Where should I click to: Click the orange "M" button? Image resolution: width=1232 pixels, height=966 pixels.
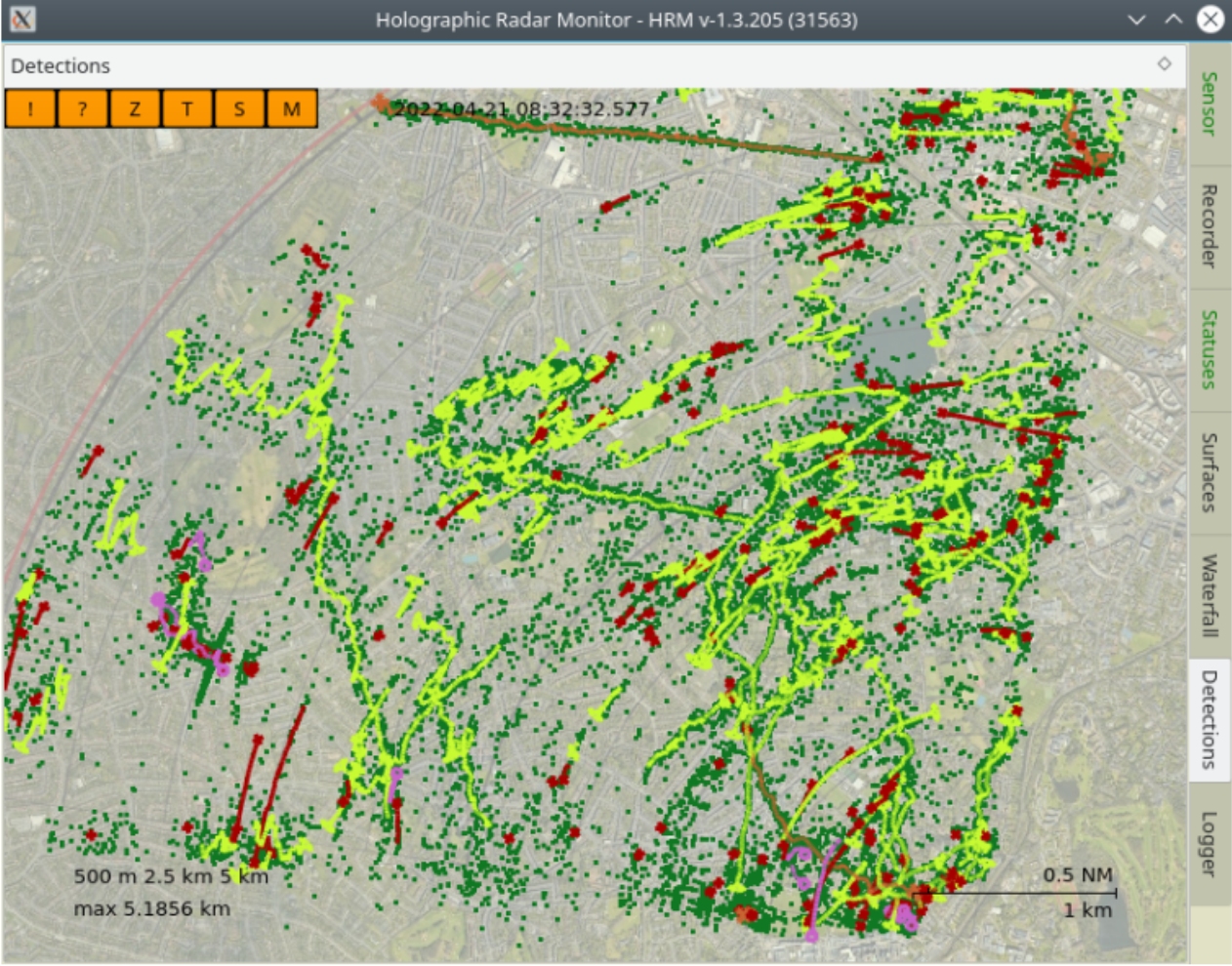pos(291,109)
